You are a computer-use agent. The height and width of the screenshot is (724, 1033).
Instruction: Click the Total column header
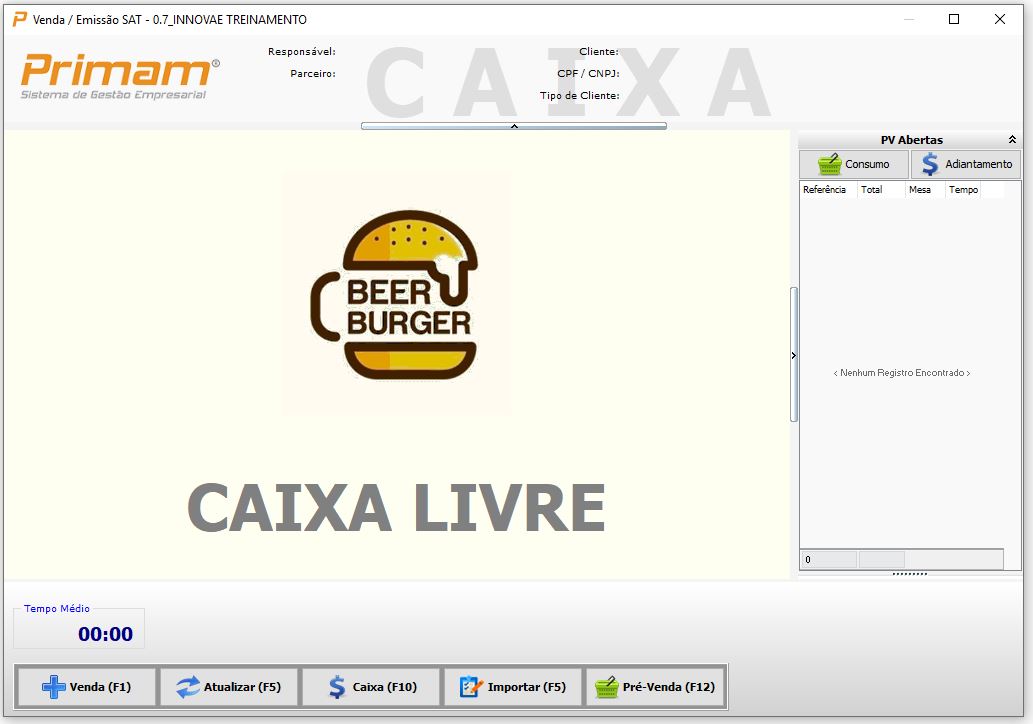(x=881, y=190)
